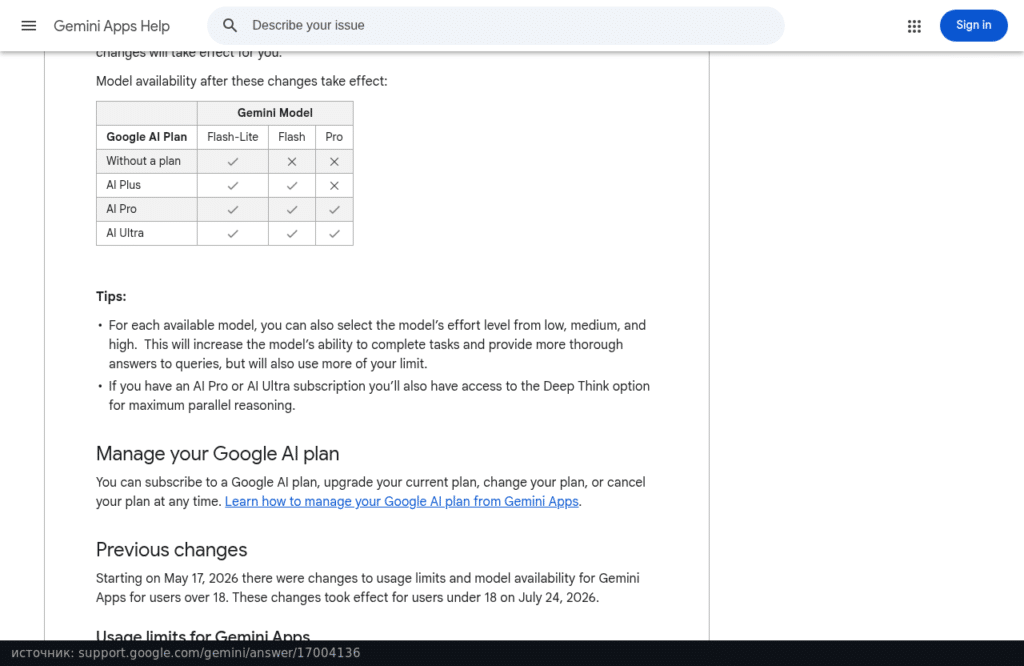Click the Flash-Lite checkmark in the AI Pro row
Image resolution: width=1024 pixels, height=666 pixels.
(x=232, y=210)
